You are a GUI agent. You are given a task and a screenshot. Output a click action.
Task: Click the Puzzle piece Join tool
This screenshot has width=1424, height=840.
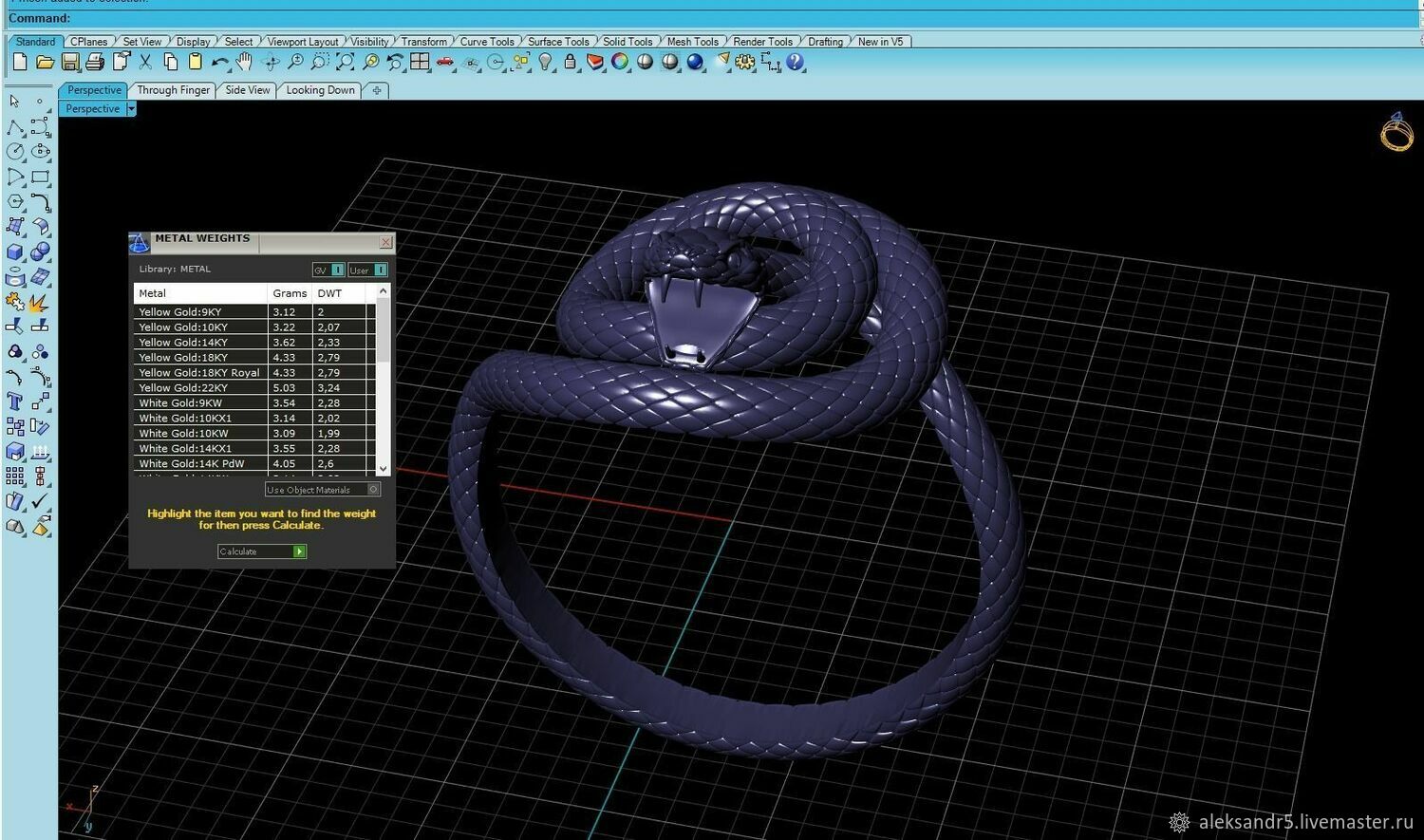tap(15, 303)
